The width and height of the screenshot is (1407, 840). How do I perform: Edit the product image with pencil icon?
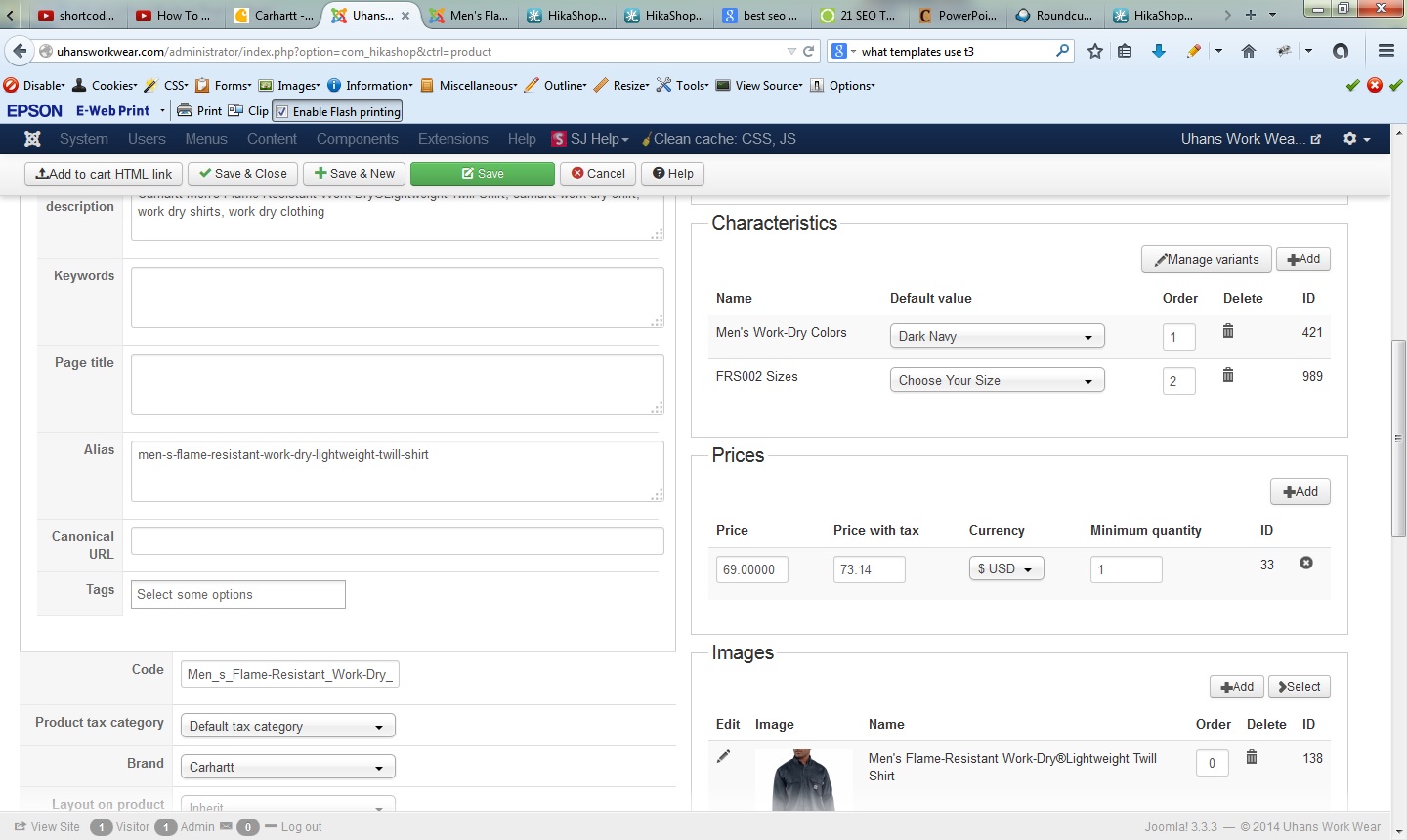coord(723,756)
